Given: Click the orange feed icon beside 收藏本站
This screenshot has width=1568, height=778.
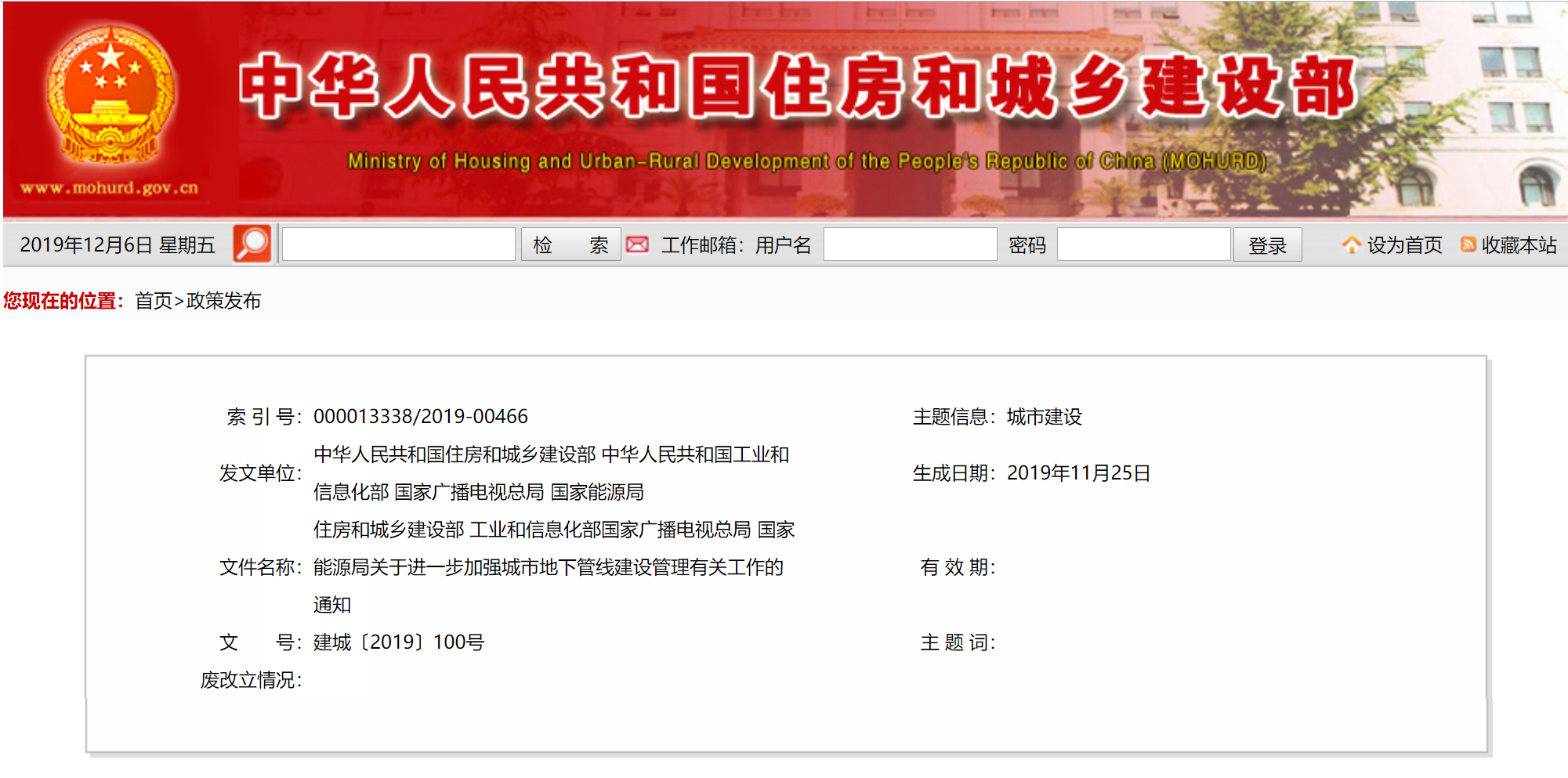Looking at the screenshot, I should [x=1468, y=244].
